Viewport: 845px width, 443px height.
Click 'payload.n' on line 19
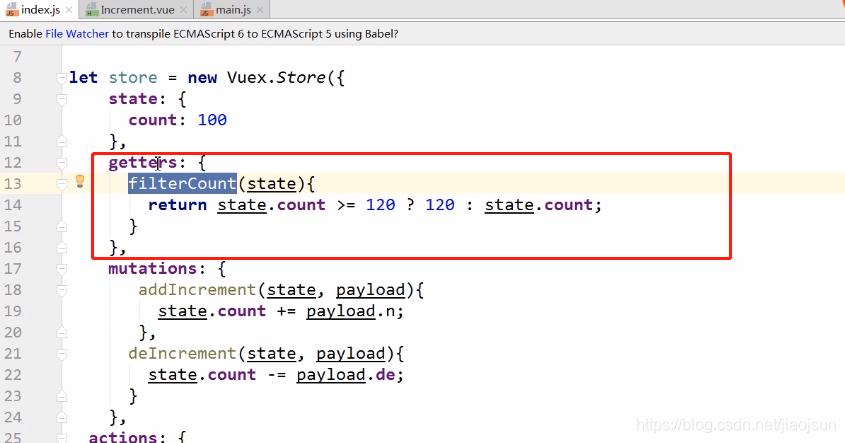pos(350,311)
